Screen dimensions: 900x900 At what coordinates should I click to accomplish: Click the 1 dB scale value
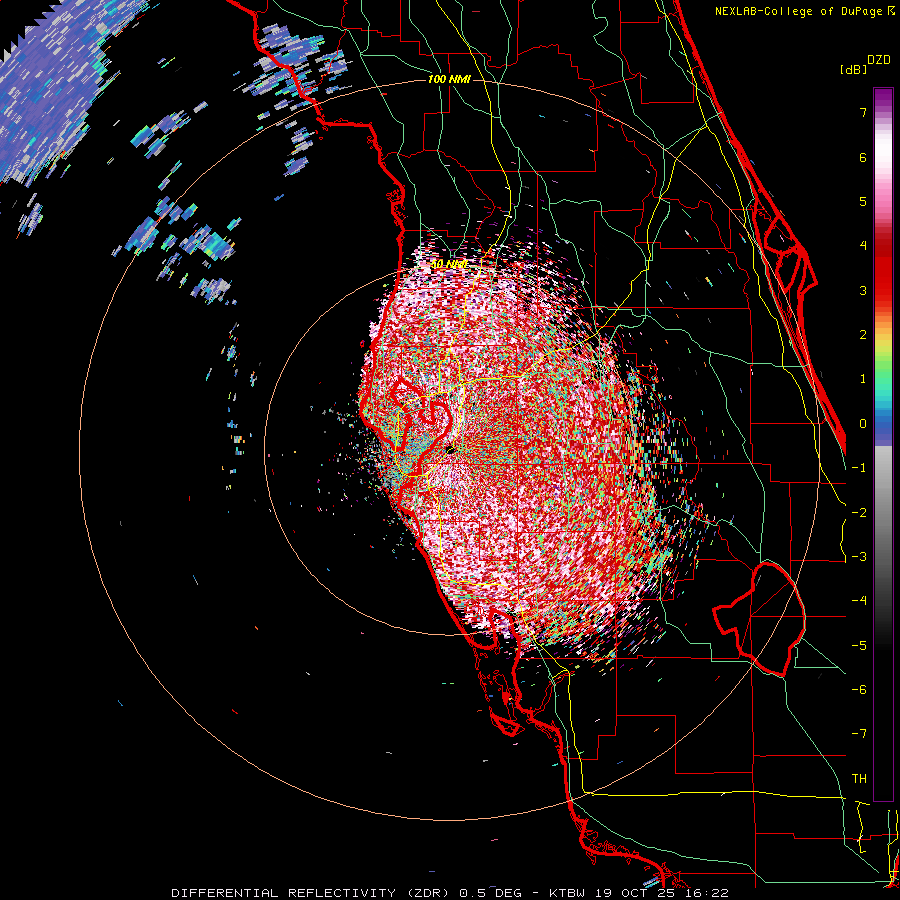[x=863, y=379]
